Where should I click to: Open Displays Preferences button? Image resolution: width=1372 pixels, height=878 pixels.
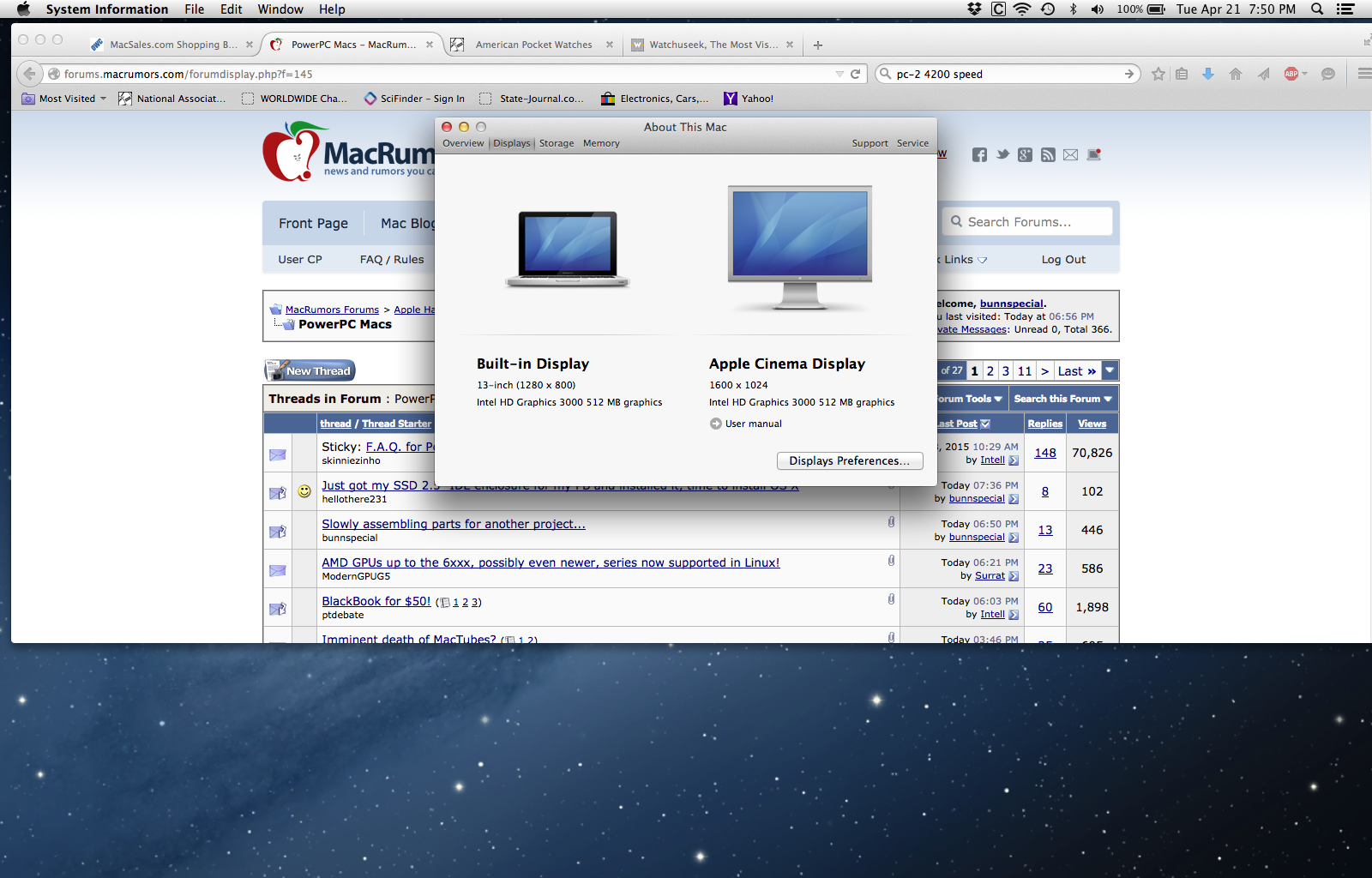[x=850, y=460]
